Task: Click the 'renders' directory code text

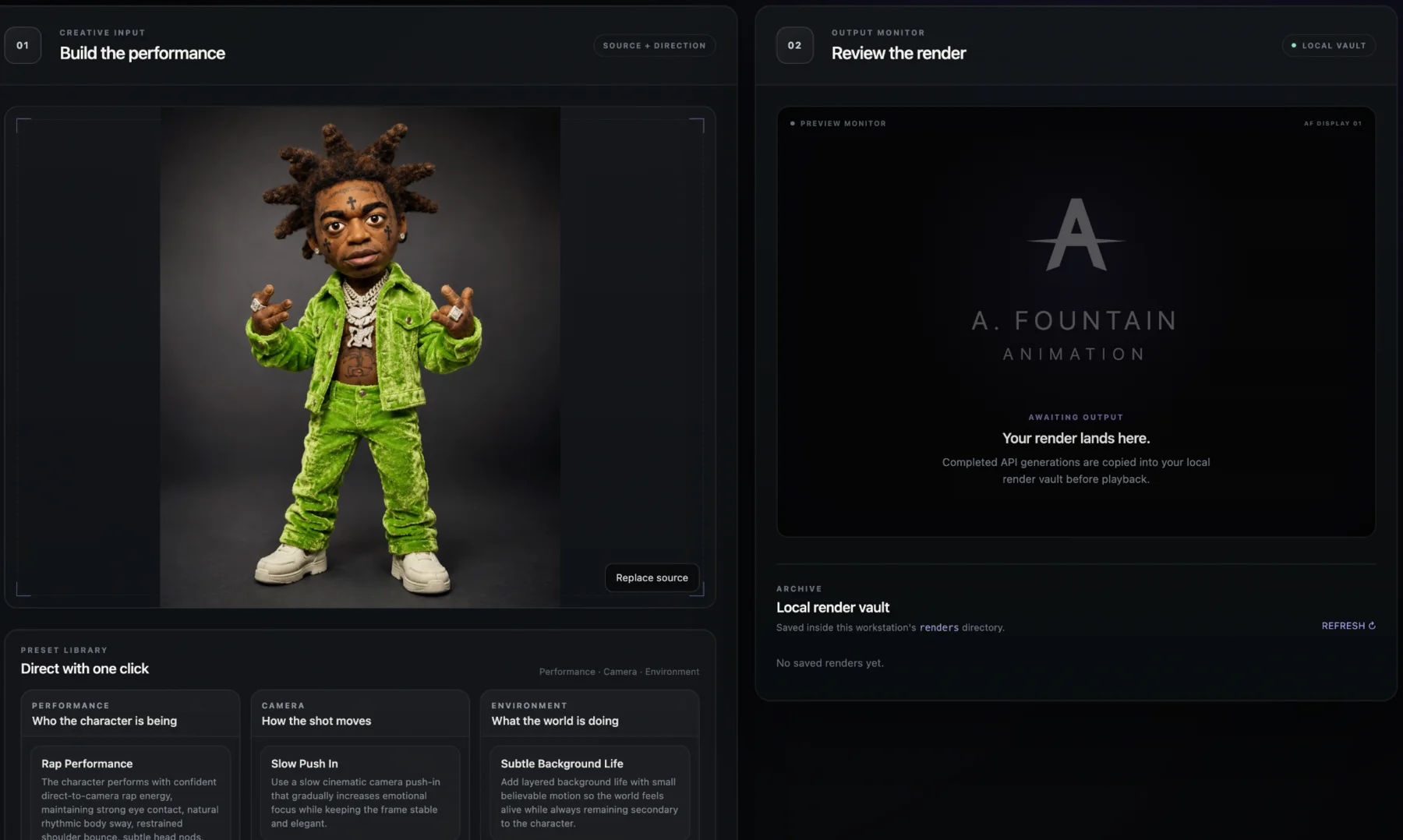Action: 939,627
